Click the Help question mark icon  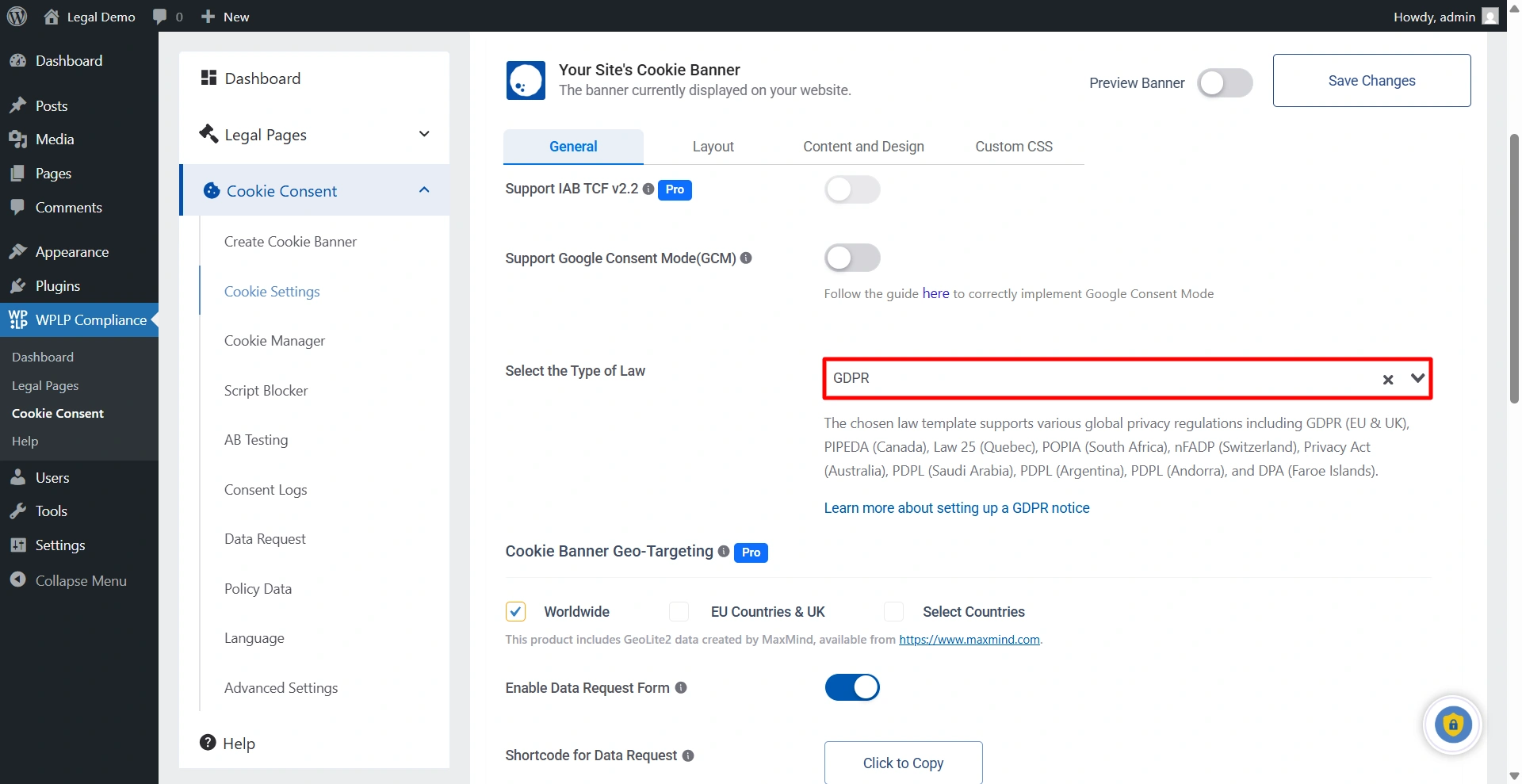[x=208, y=743]
